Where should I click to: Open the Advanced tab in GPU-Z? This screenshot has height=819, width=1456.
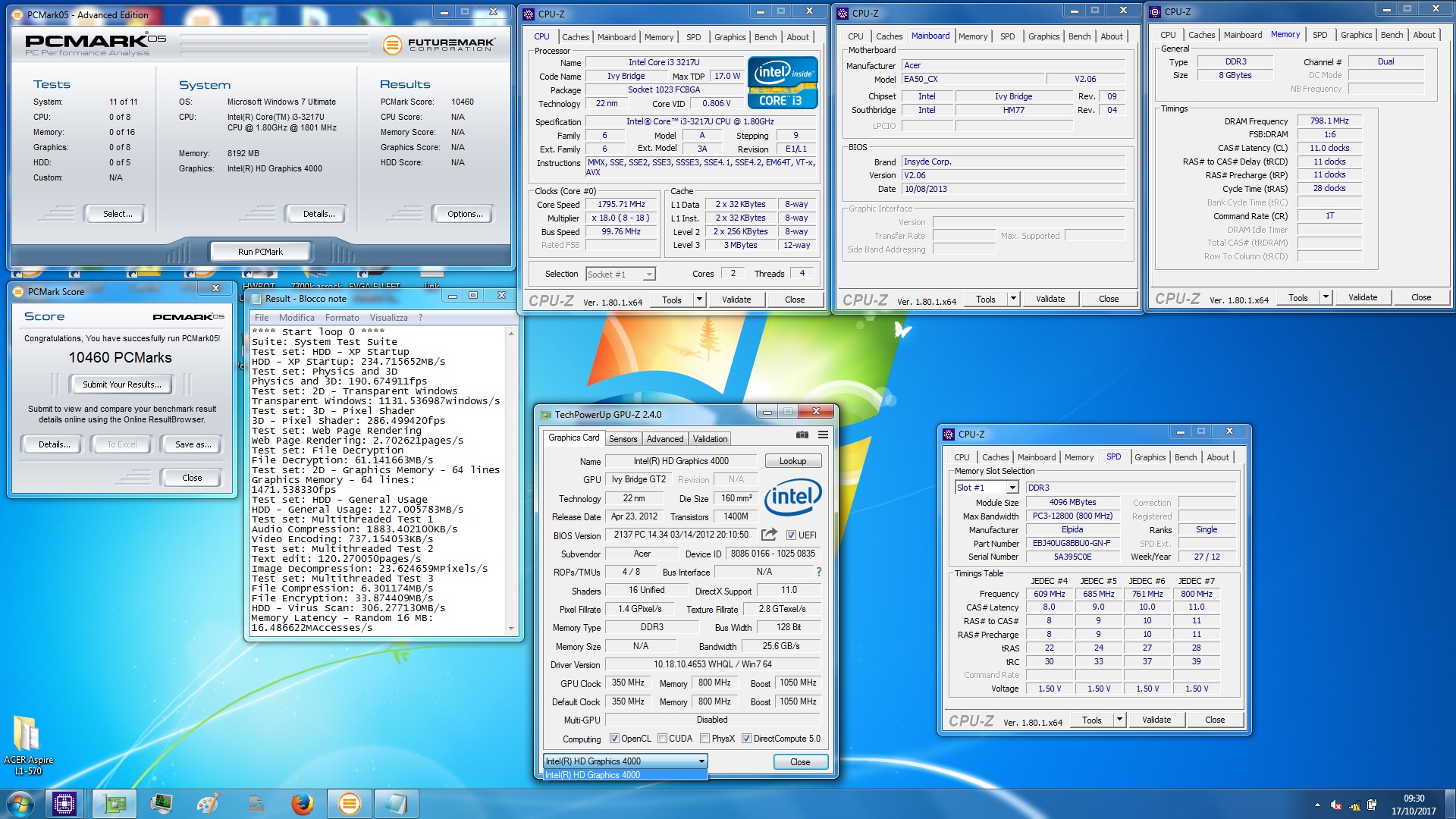[x=665, y=439]
